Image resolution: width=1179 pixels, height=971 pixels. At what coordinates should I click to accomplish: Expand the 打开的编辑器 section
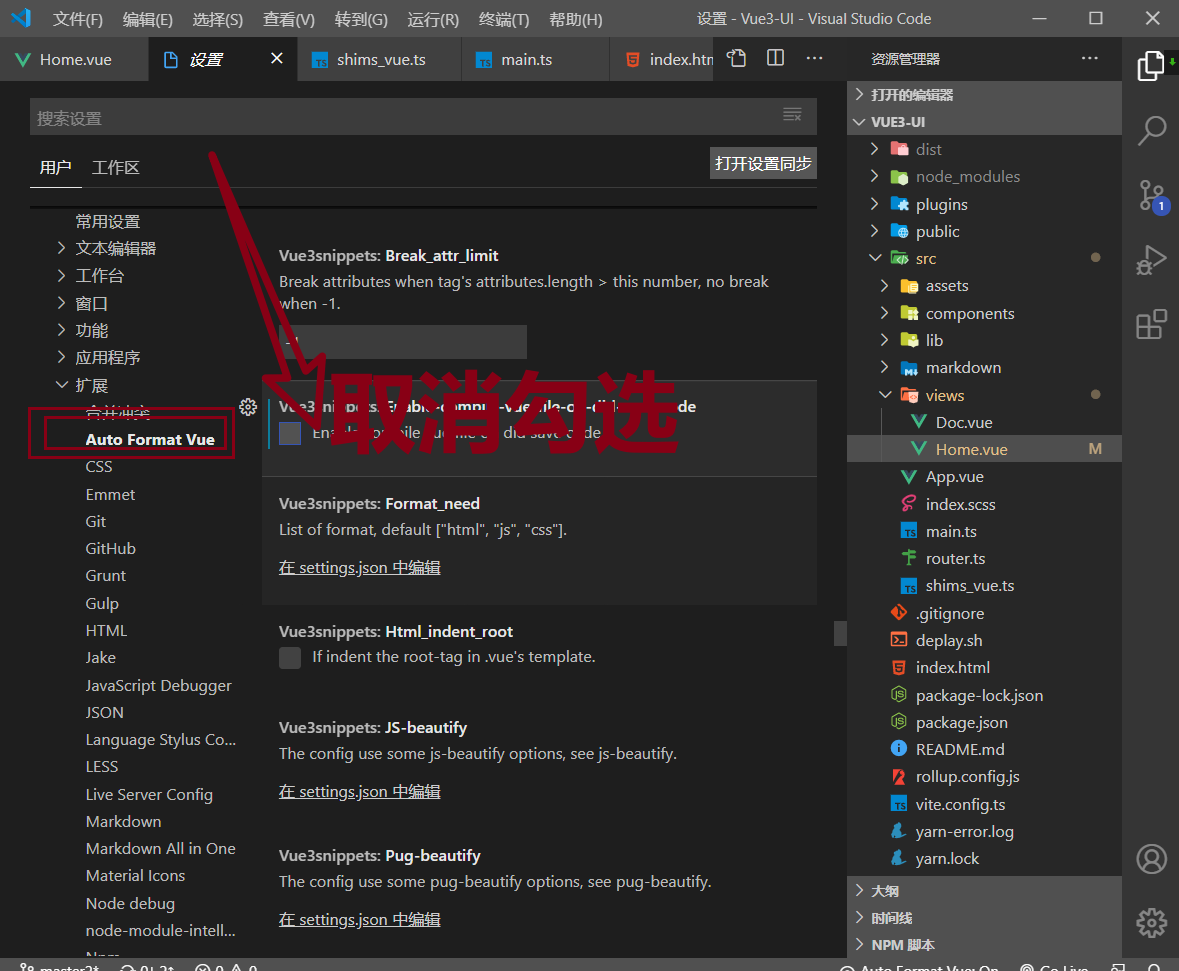(984, 95)
